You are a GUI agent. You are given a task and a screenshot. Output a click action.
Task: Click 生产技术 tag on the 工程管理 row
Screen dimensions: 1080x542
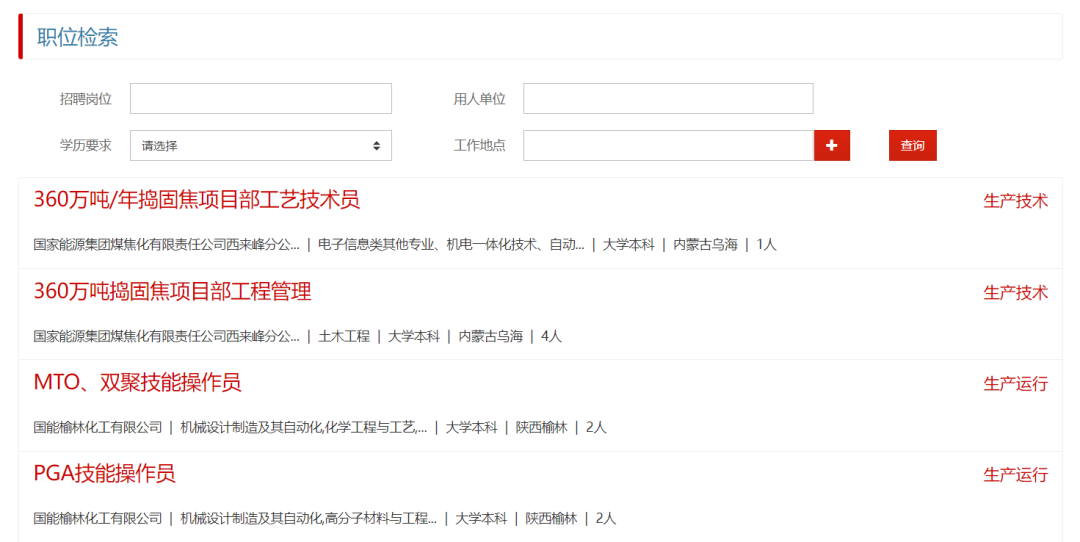pyautogui.click(x=1015, y=292)
